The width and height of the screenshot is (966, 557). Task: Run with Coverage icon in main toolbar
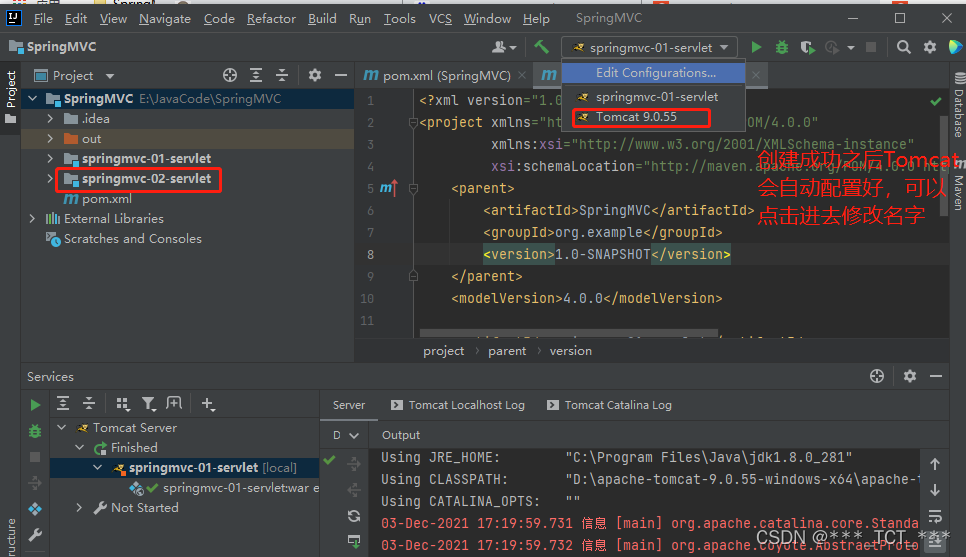[807, 47]
